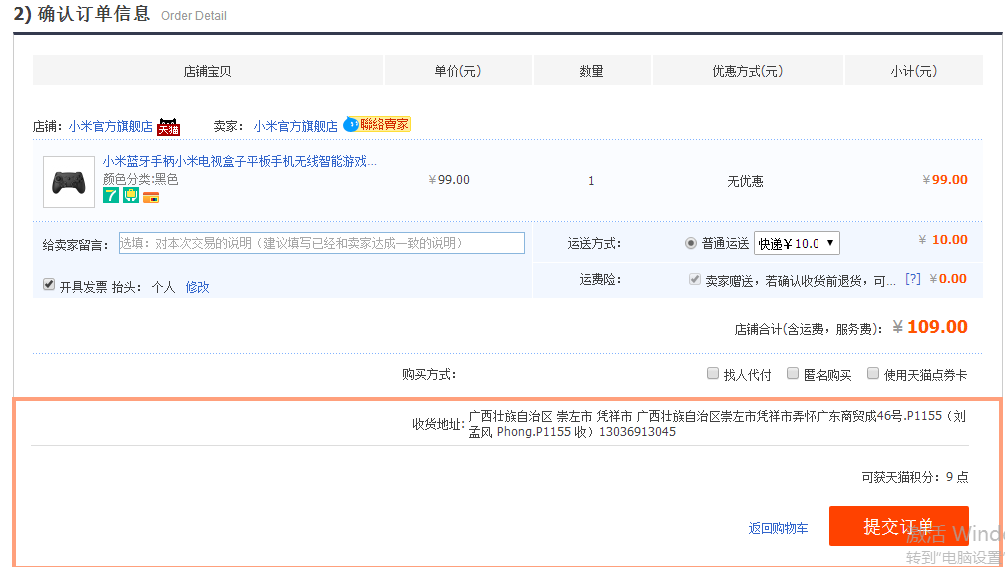Click the 给卖家留言 message input field
The width and height of the screenshot is (1005, 567).
[322, 243]
